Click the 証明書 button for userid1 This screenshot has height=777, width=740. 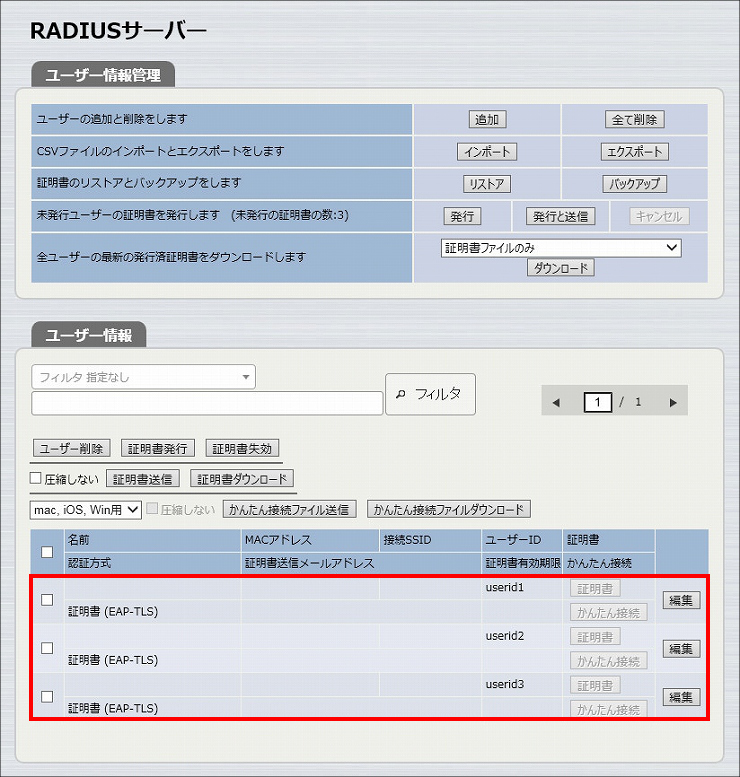[595, 589]
